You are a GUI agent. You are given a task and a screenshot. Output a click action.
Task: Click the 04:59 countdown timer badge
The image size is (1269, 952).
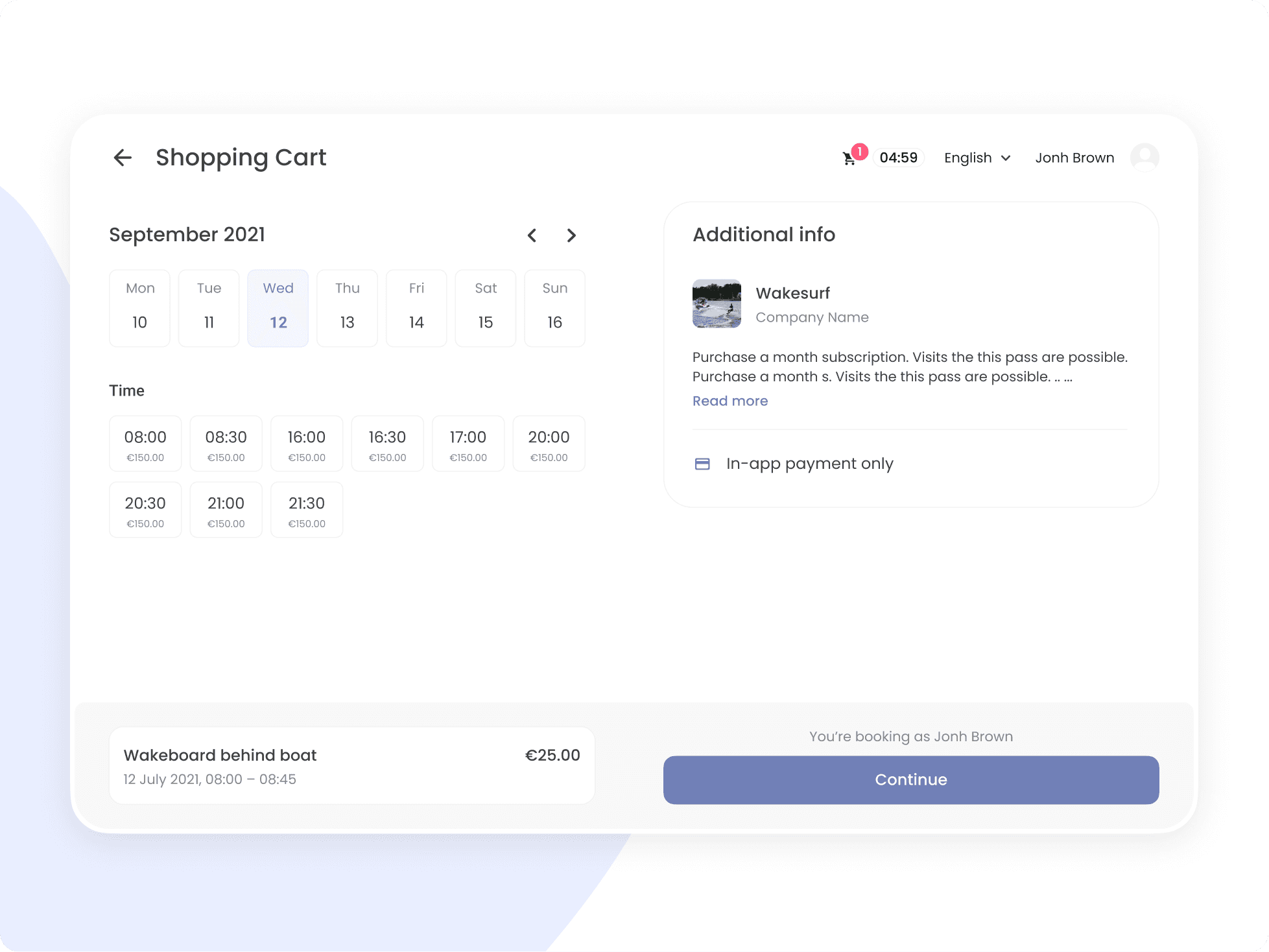[x=898, y=158]
